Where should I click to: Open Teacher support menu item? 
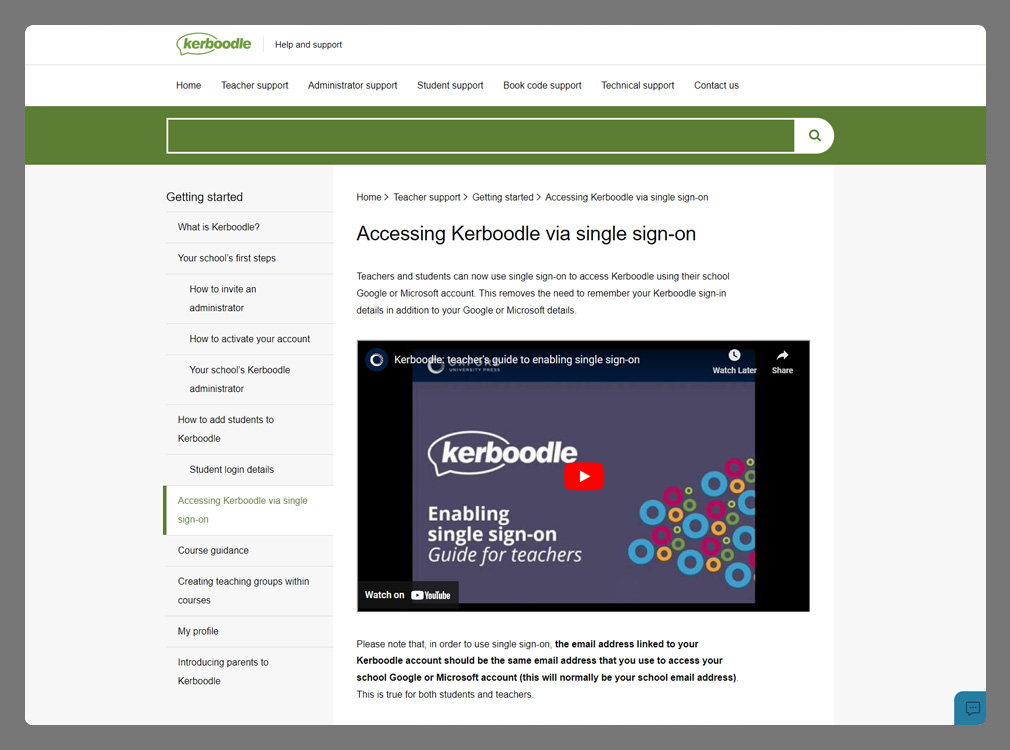[254, 85]
